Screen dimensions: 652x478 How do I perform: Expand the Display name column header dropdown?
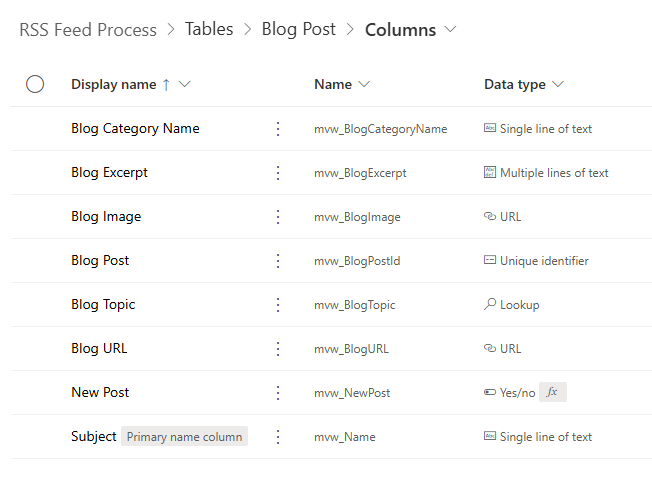[x=185, y=85]
